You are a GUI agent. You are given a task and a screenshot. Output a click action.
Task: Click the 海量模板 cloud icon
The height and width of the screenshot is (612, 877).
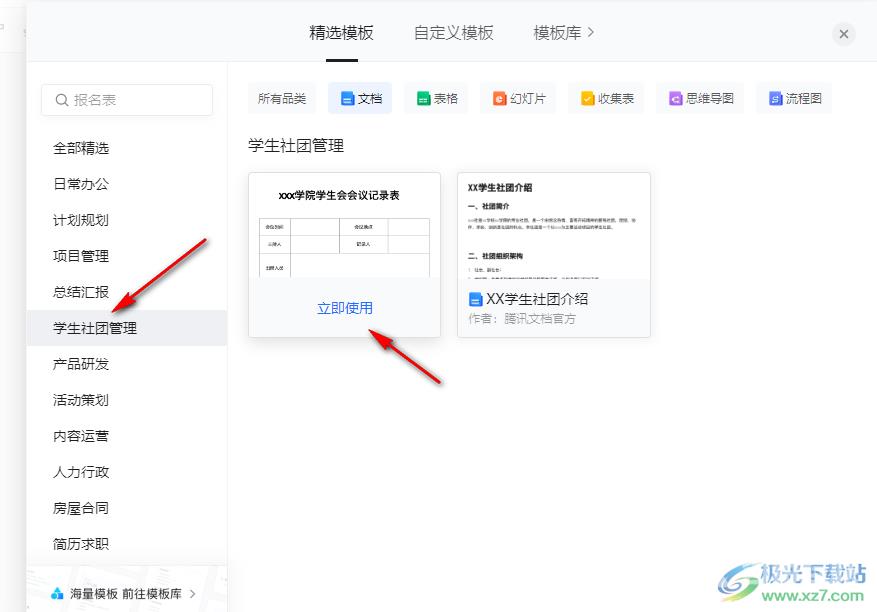[x=57, y=594]
